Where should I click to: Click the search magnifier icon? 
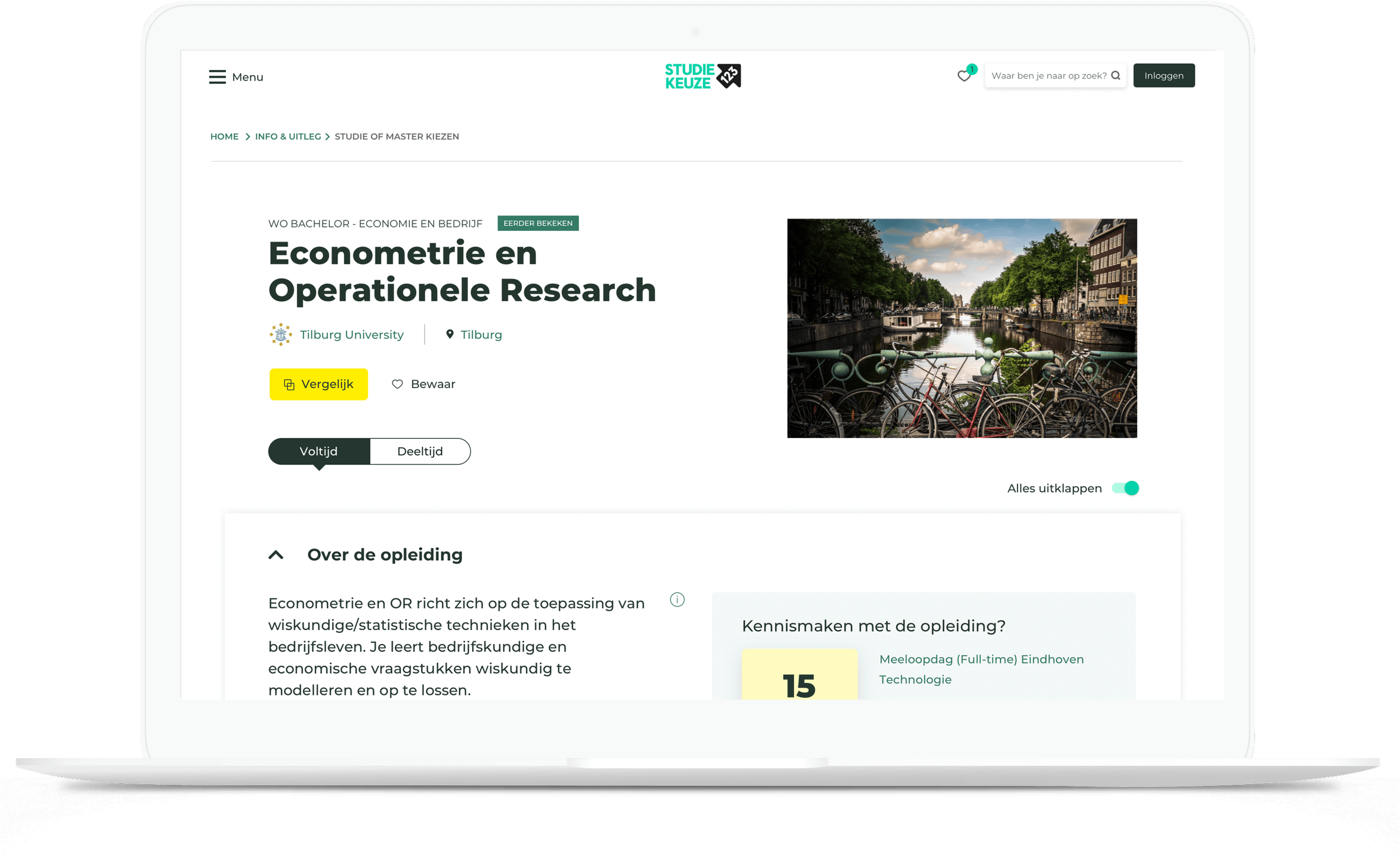(x=1116, y=75)
